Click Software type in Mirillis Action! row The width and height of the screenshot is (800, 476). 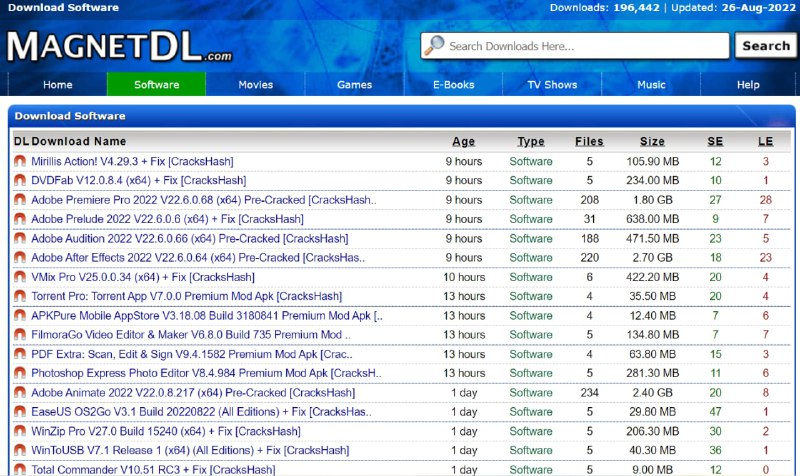531,161
